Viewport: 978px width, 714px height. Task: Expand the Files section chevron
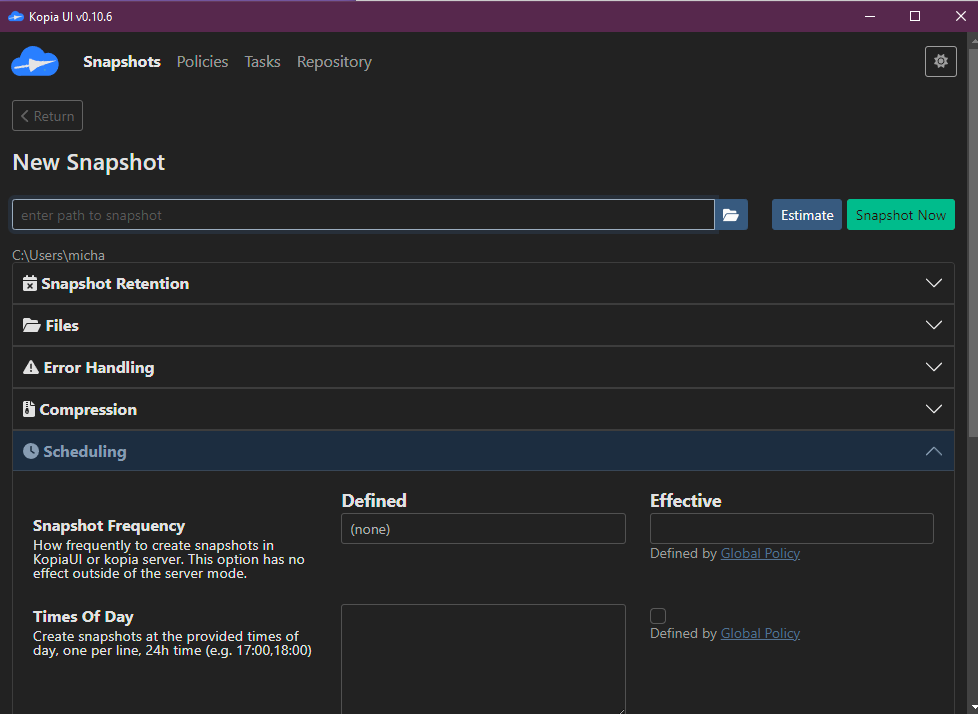click(933, 326)
